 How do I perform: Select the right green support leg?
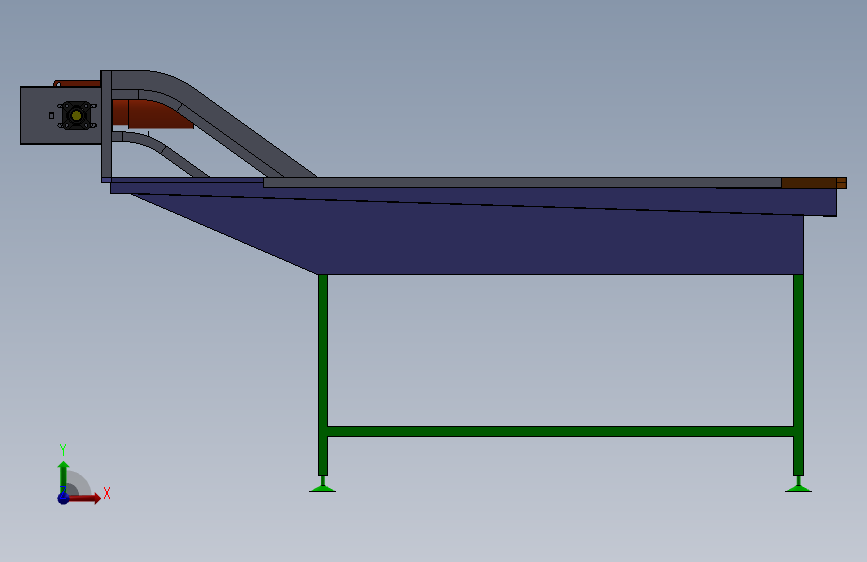coord(798,374)
